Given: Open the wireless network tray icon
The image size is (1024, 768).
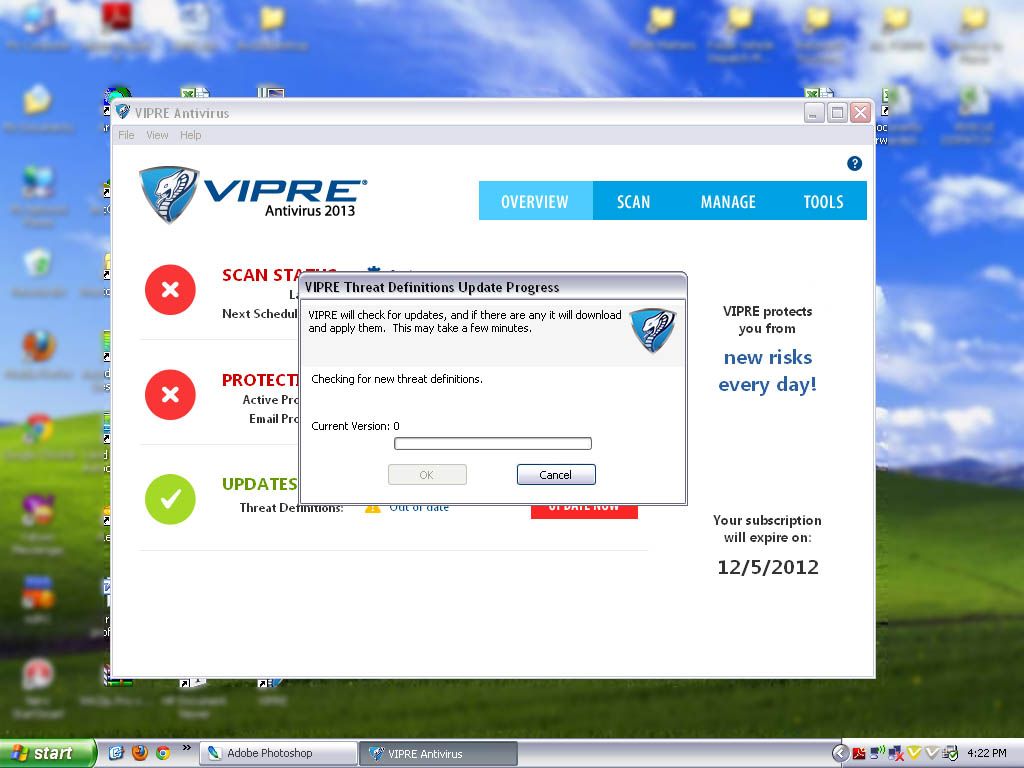Looking at the screenshot, I should (x=877, y=754).
